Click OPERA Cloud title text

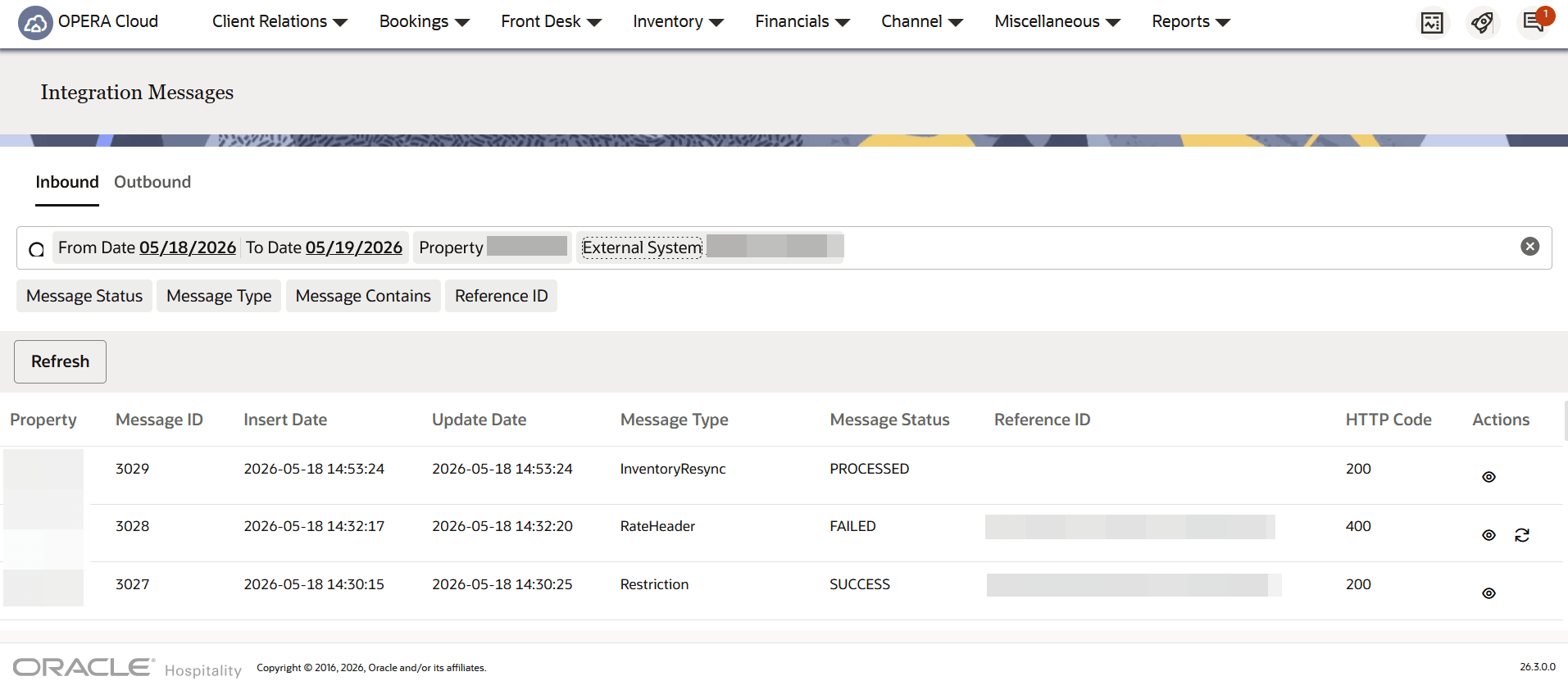108,21
